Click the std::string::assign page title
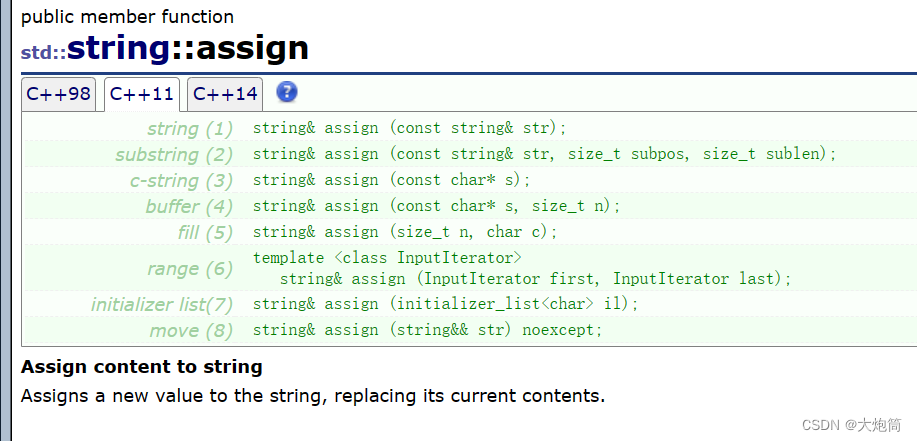The image size is (917, 441). (x=165, y=49)
